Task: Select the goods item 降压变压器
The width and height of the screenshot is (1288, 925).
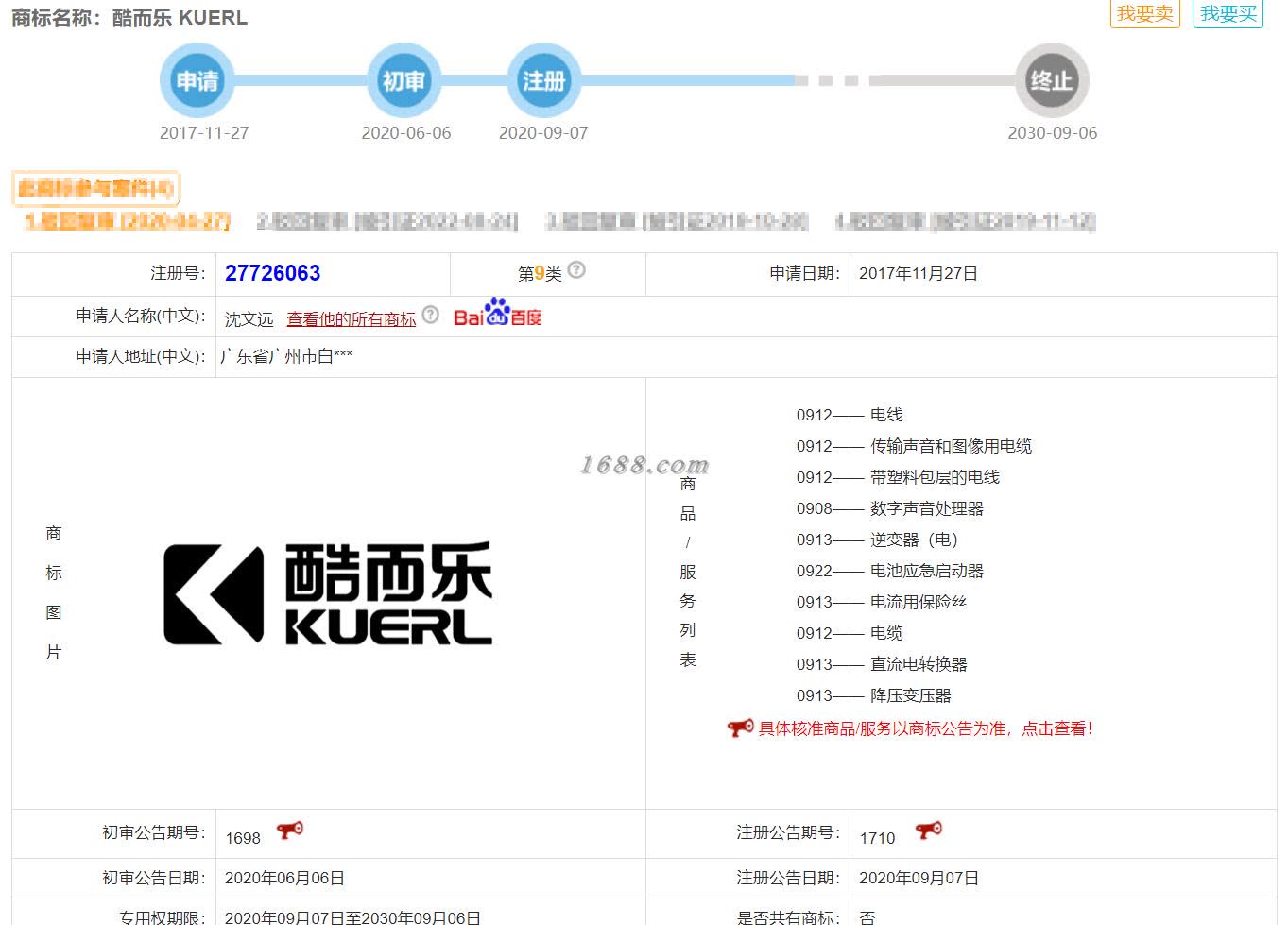Action: pos(874,695)
